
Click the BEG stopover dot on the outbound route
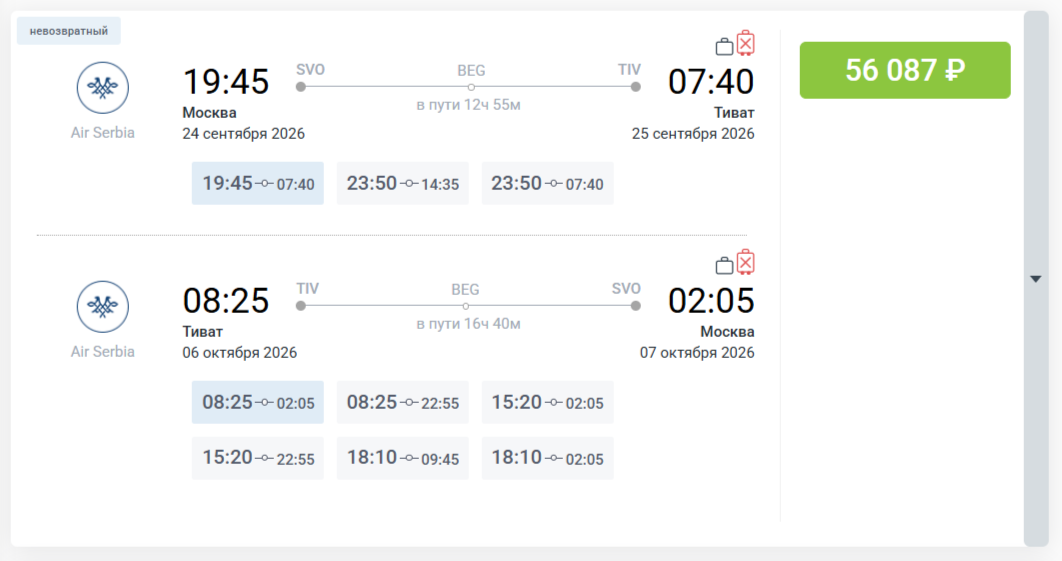click(x=471, y=87)
